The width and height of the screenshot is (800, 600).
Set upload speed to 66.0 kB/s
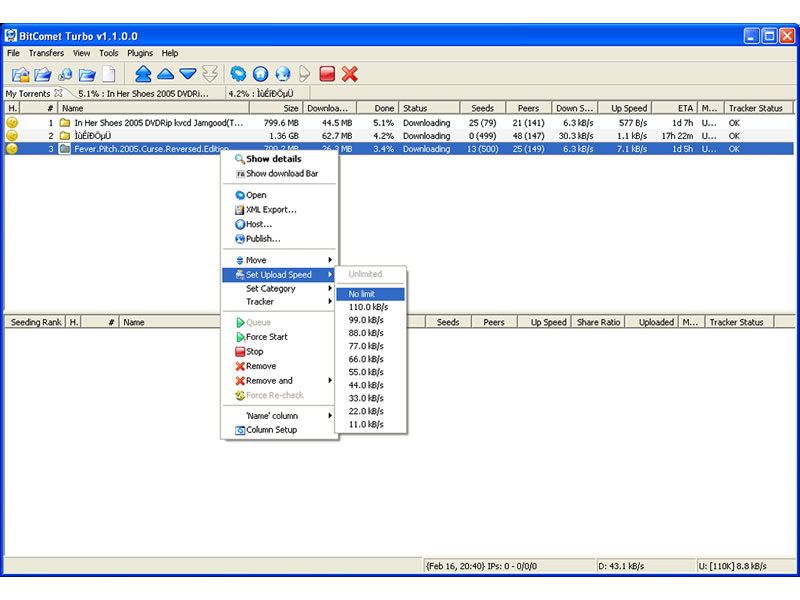tap(370, 359)
